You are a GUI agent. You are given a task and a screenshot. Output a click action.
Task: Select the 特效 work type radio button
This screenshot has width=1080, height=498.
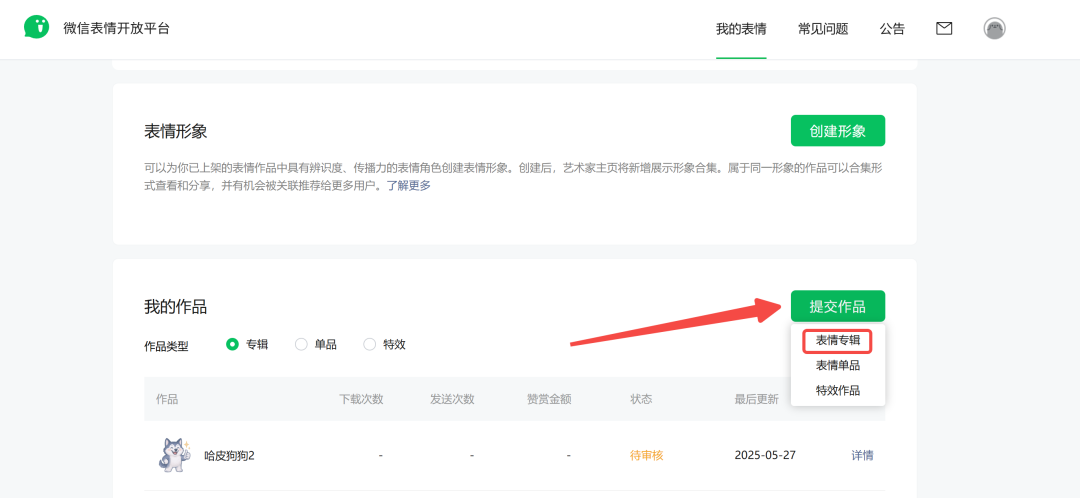[370, 344]
